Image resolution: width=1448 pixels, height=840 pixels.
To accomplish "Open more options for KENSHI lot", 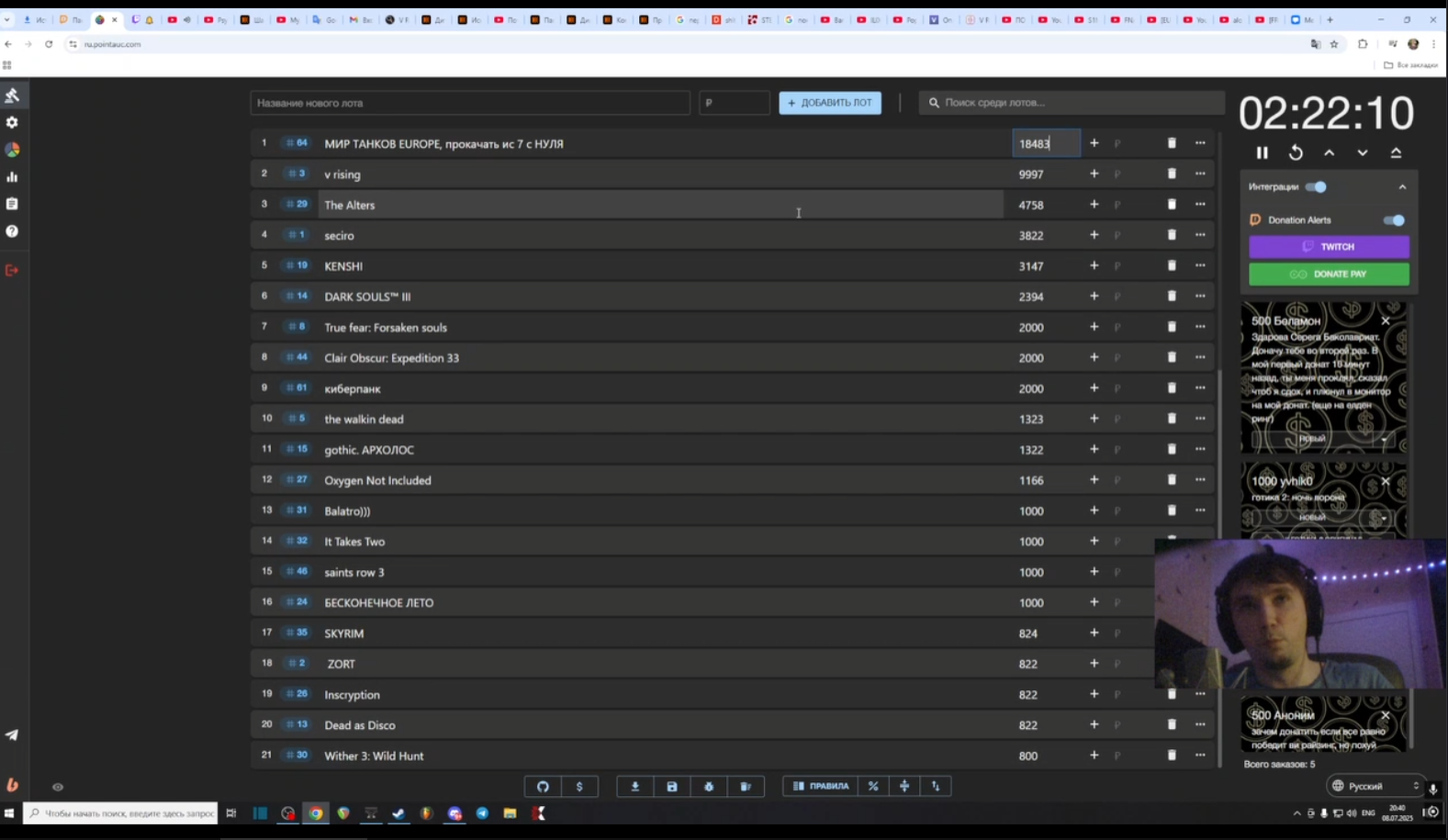I will coord(1200,265).
